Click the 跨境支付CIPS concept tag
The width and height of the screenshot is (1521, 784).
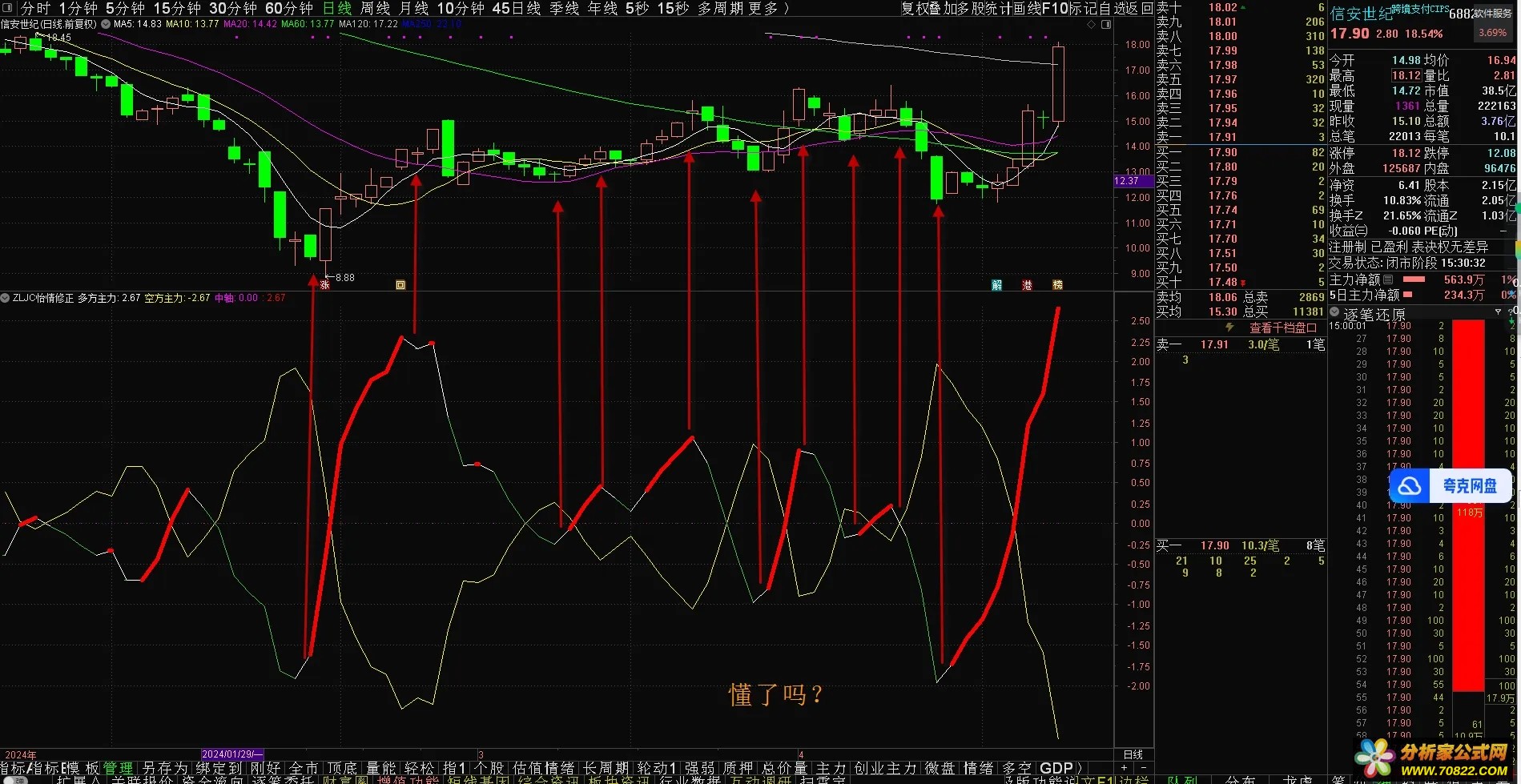click(x=1420, y=10)
